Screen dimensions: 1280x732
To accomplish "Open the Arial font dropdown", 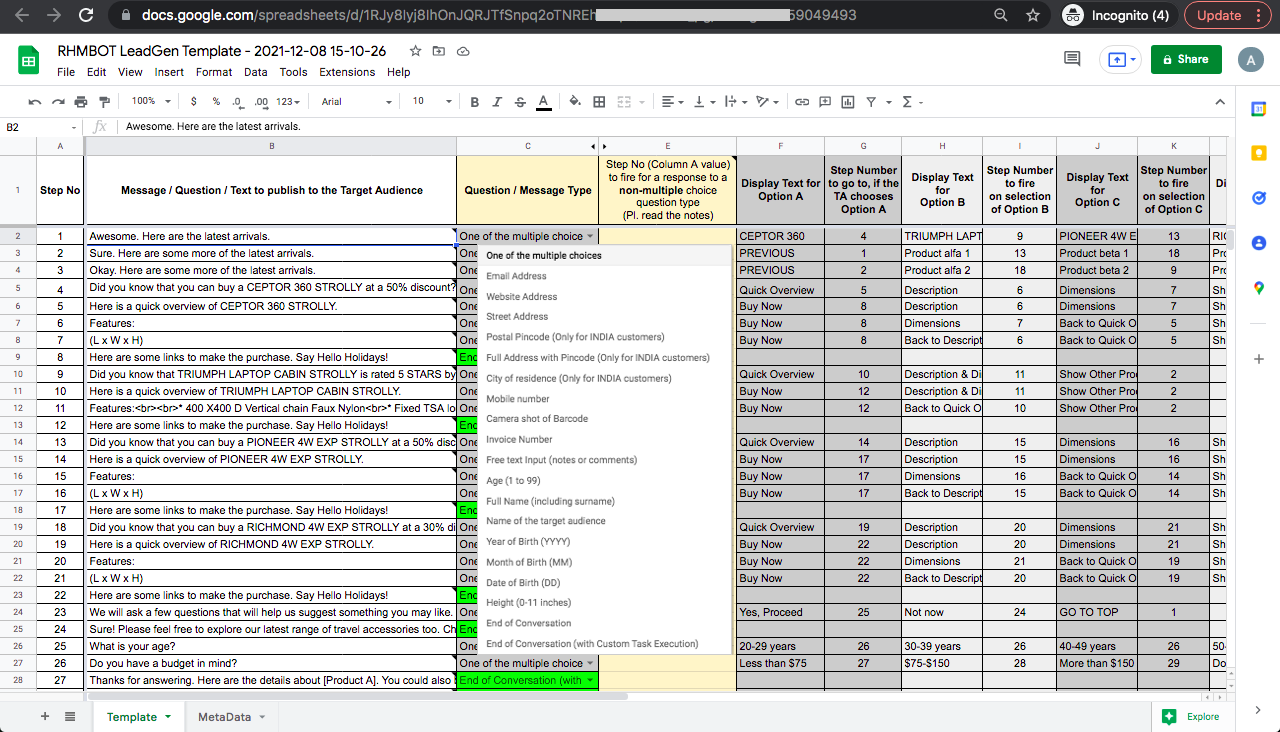I will 357,101.
